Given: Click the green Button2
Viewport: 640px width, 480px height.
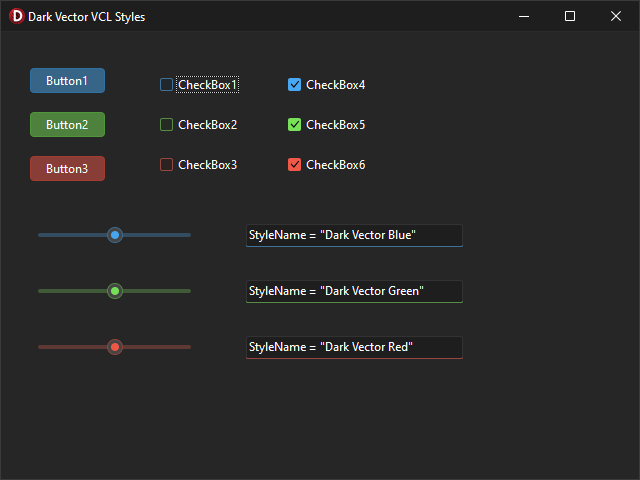Looking at the screenshot, I should pyautogui.click(x=67, y=124).
